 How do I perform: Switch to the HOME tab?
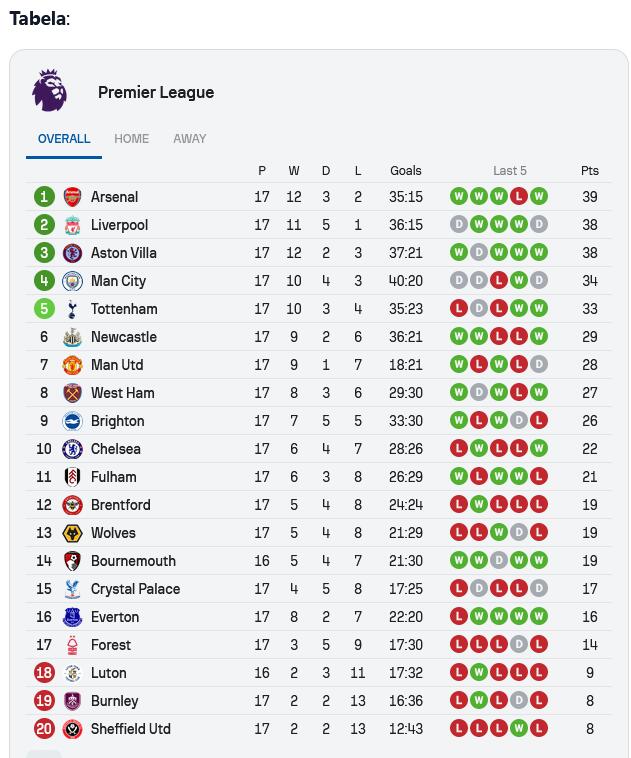click(132, 139)
